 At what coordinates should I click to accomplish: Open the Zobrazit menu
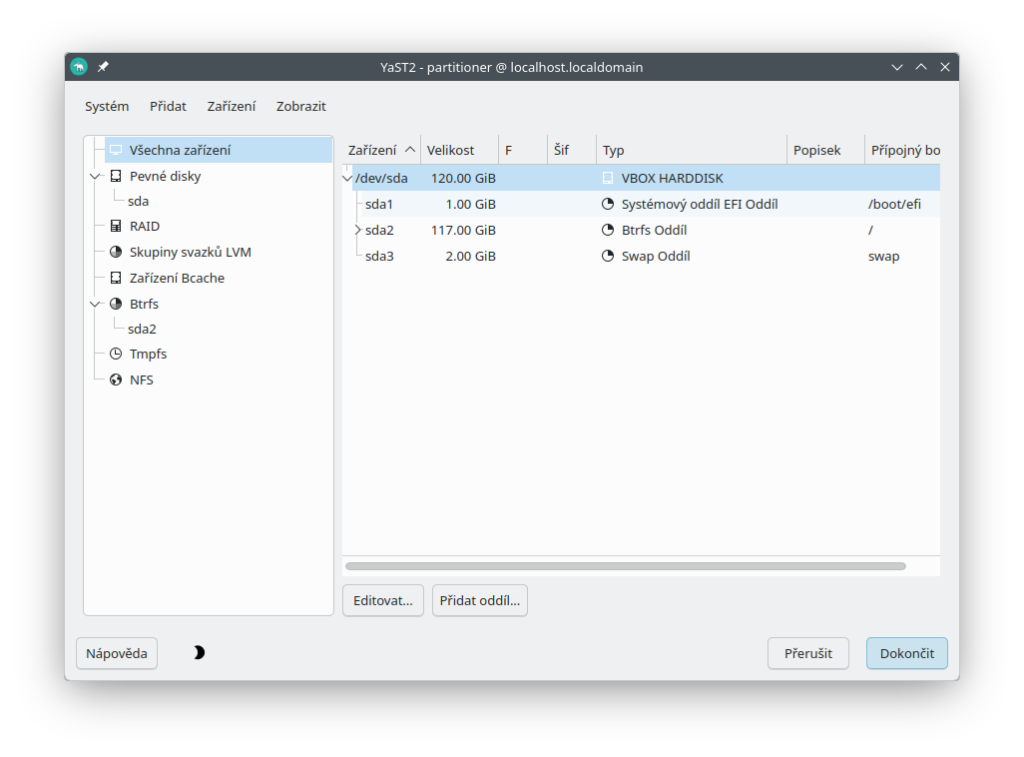[x=301, y=106]
